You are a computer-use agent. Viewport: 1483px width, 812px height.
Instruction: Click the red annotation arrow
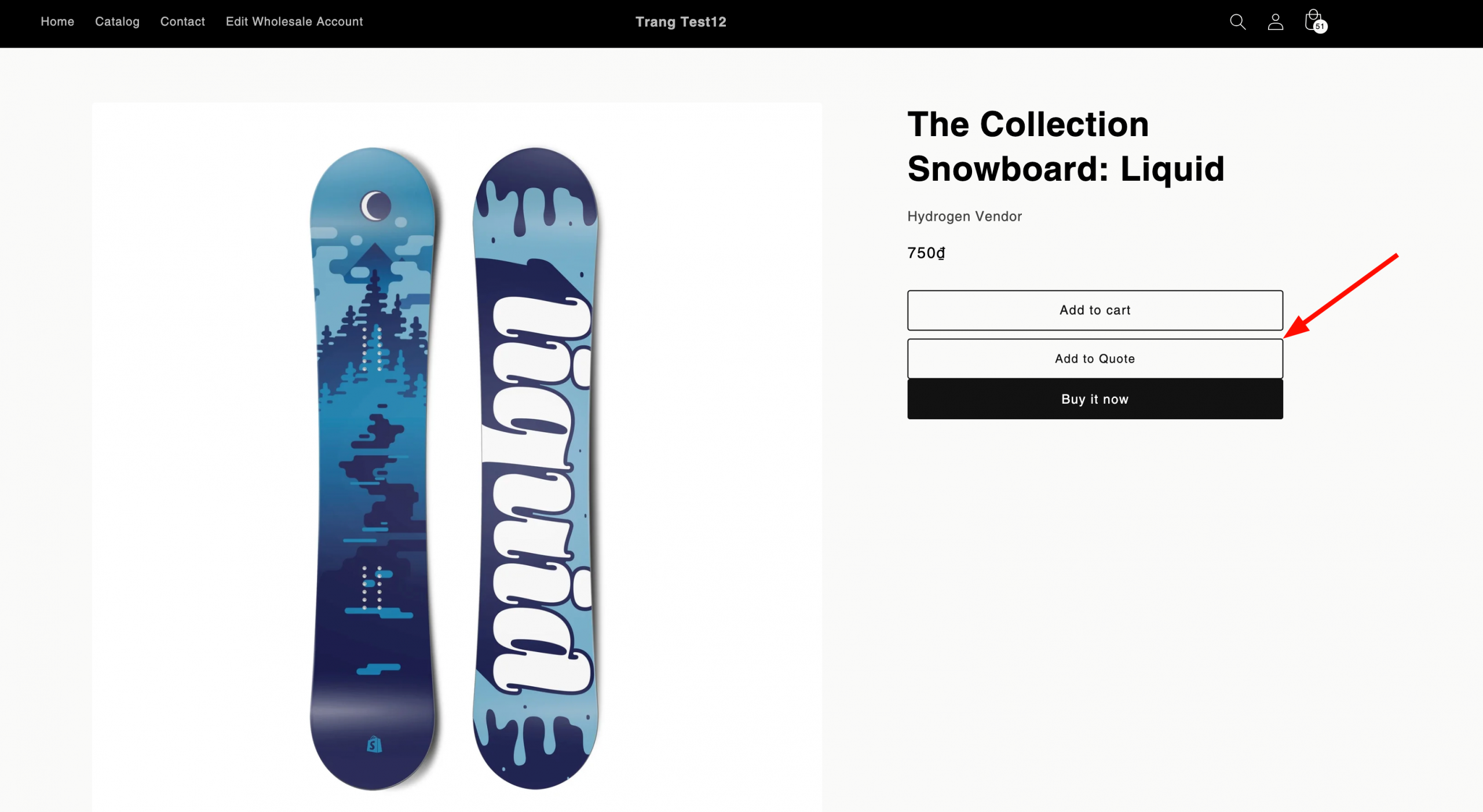click(1341, 295)
